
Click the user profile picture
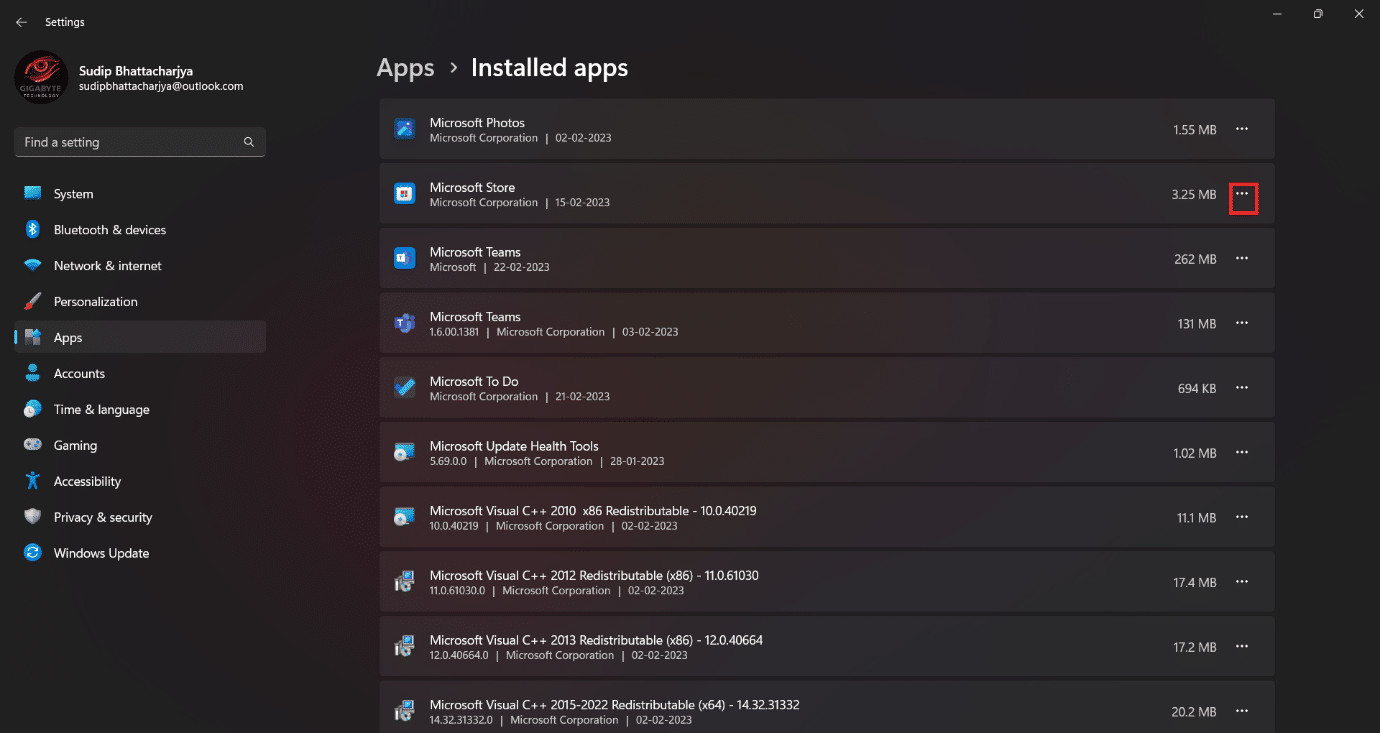42,77
